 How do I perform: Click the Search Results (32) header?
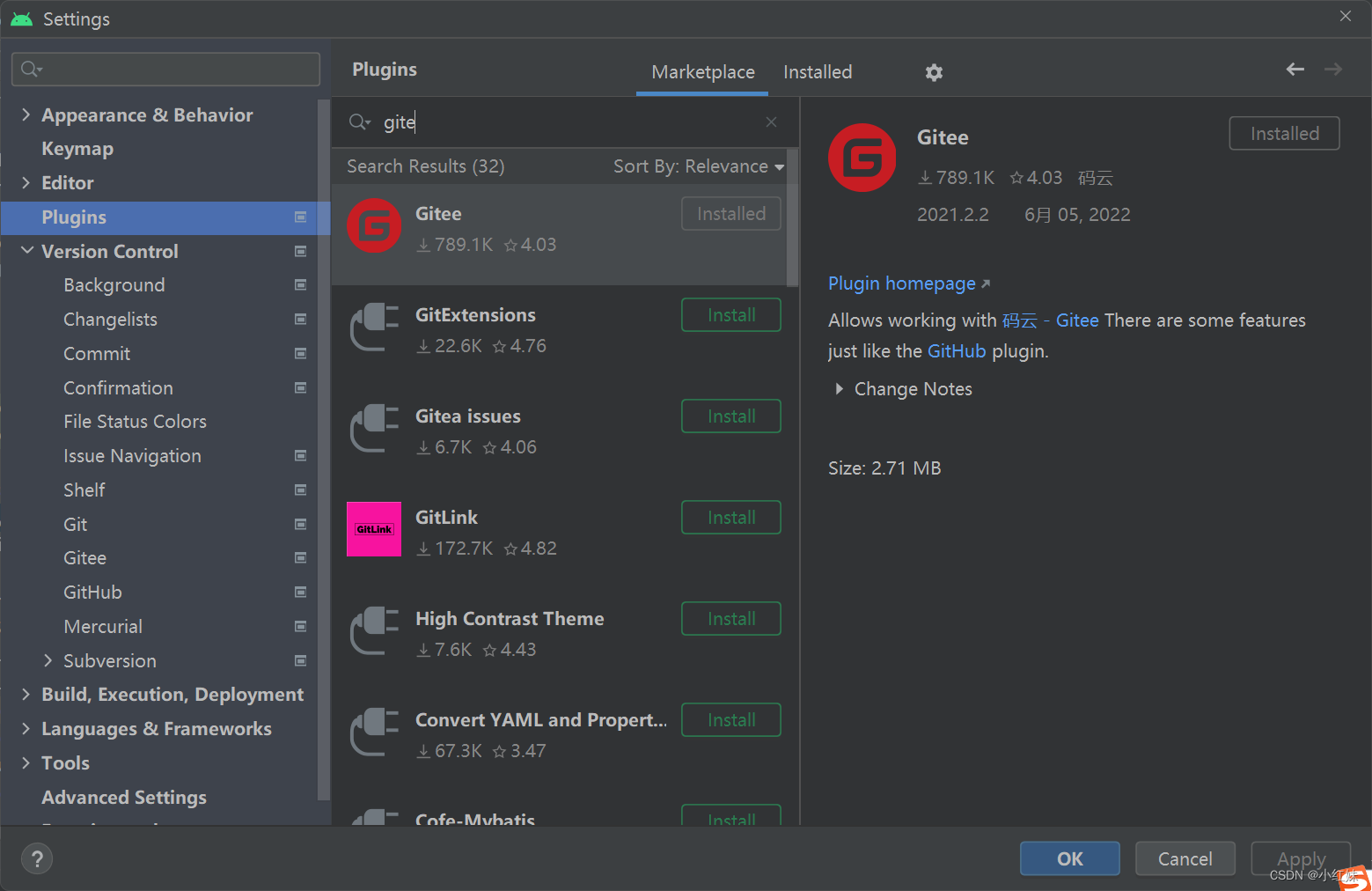point(425,166)
